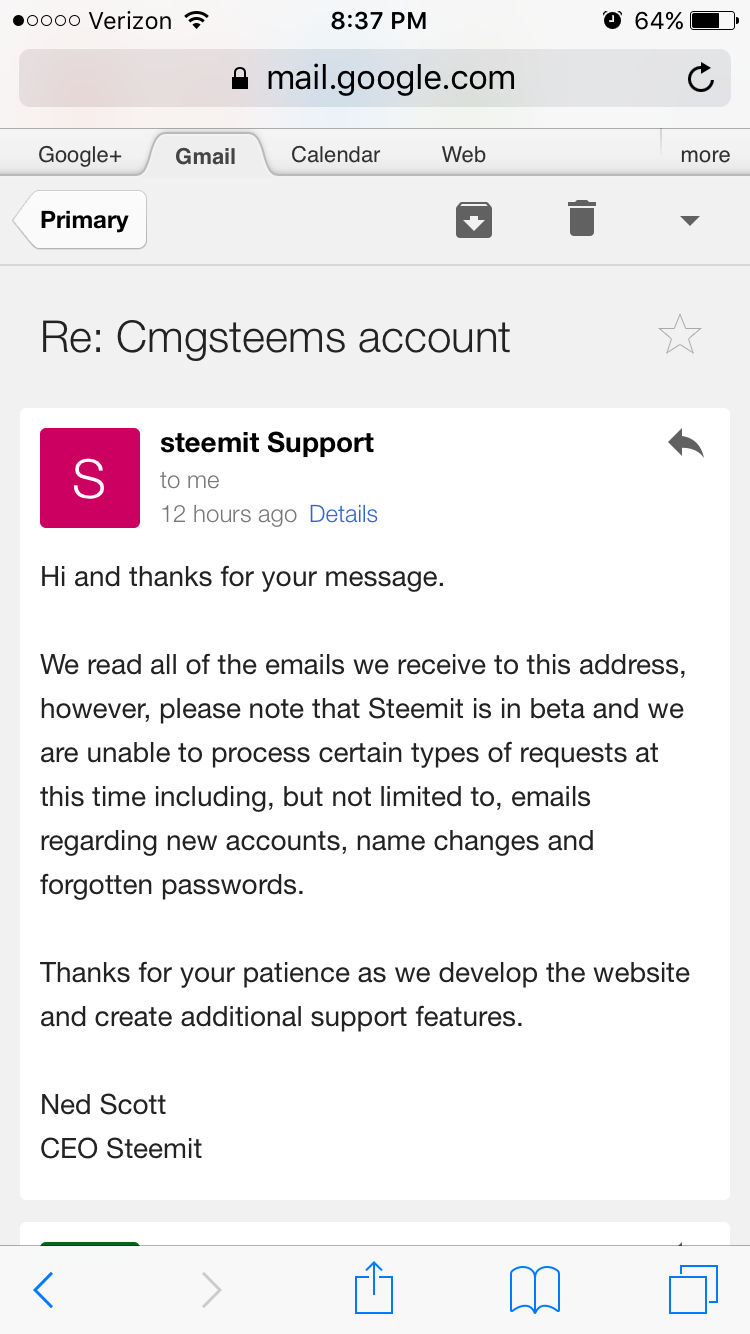Star the Re: Cmgsteems account message
This screenshot has width=750, height=1334.
[680, 335]
